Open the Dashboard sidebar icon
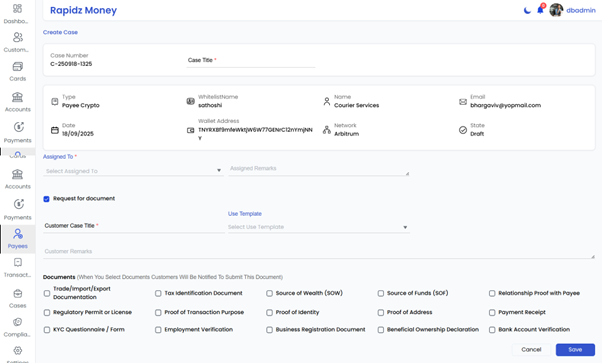The height and width of the screenshot is (363, 602). pyautogui.click(x=17, y=8)
